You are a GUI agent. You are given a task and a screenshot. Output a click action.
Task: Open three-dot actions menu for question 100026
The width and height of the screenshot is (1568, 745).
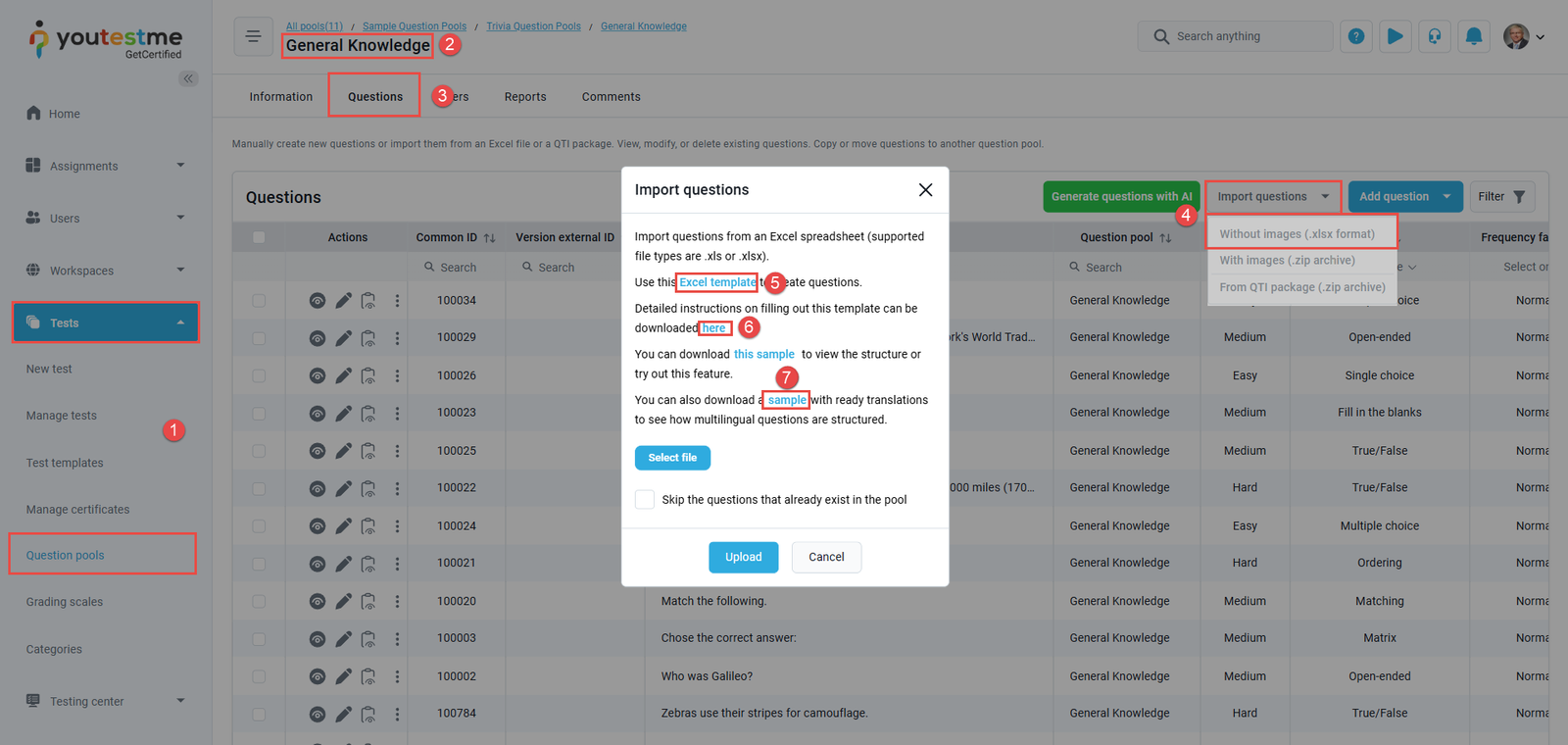pos(397,375)
